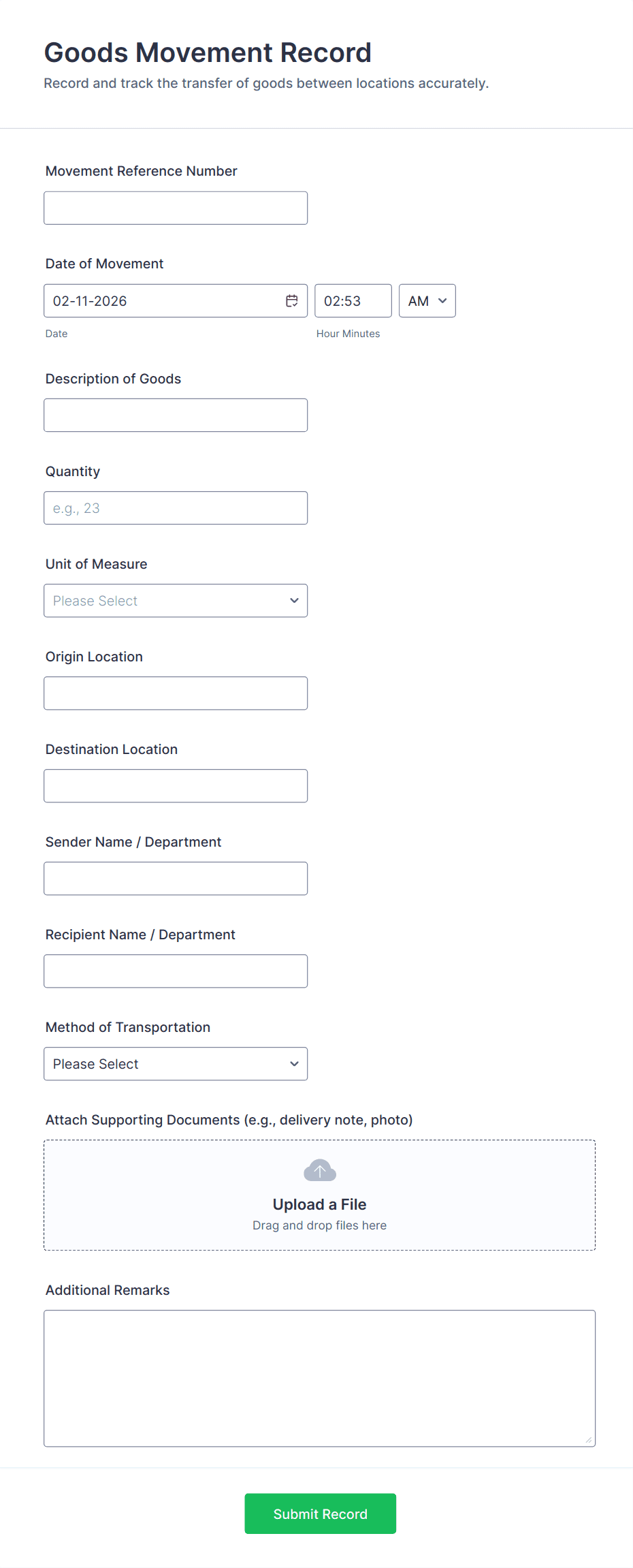This screenshot has height=1568, width=633.
Task: Expand the Unit of Measure dropdown
Action: (175, 601)
